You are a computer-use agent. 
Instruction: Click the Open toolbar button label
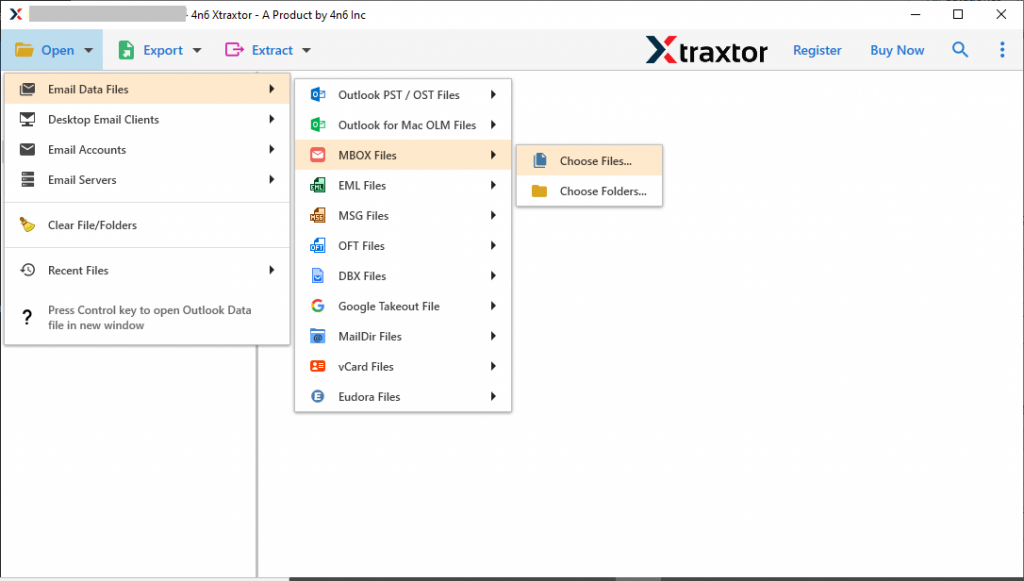pyautogui.click(x=57, y=50)
